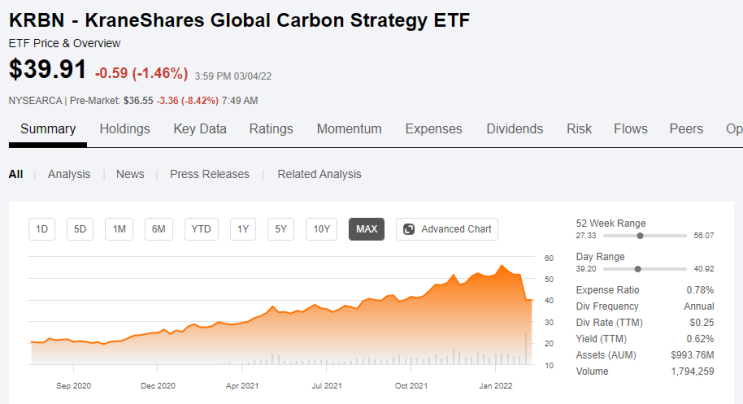This screenshot has width=743, height=404.
Task: Click the Volume 1,794,259 value
Action: point(692,371)
